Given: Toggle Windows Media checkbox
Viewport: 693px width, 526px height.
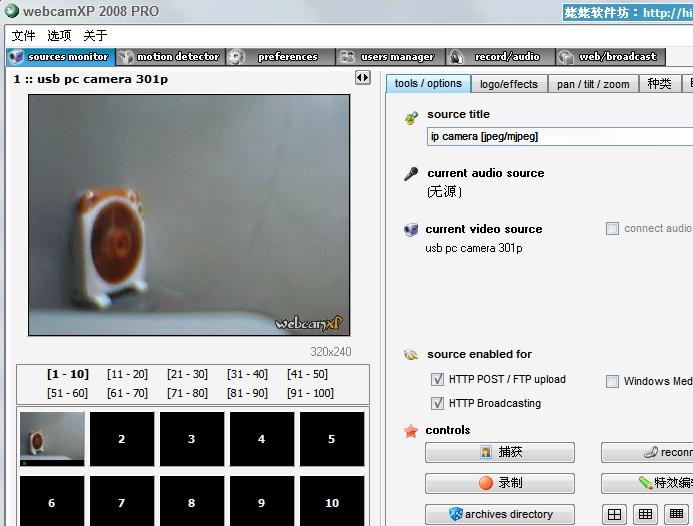Looking at the screenshot, I should [x=612, y=381].
